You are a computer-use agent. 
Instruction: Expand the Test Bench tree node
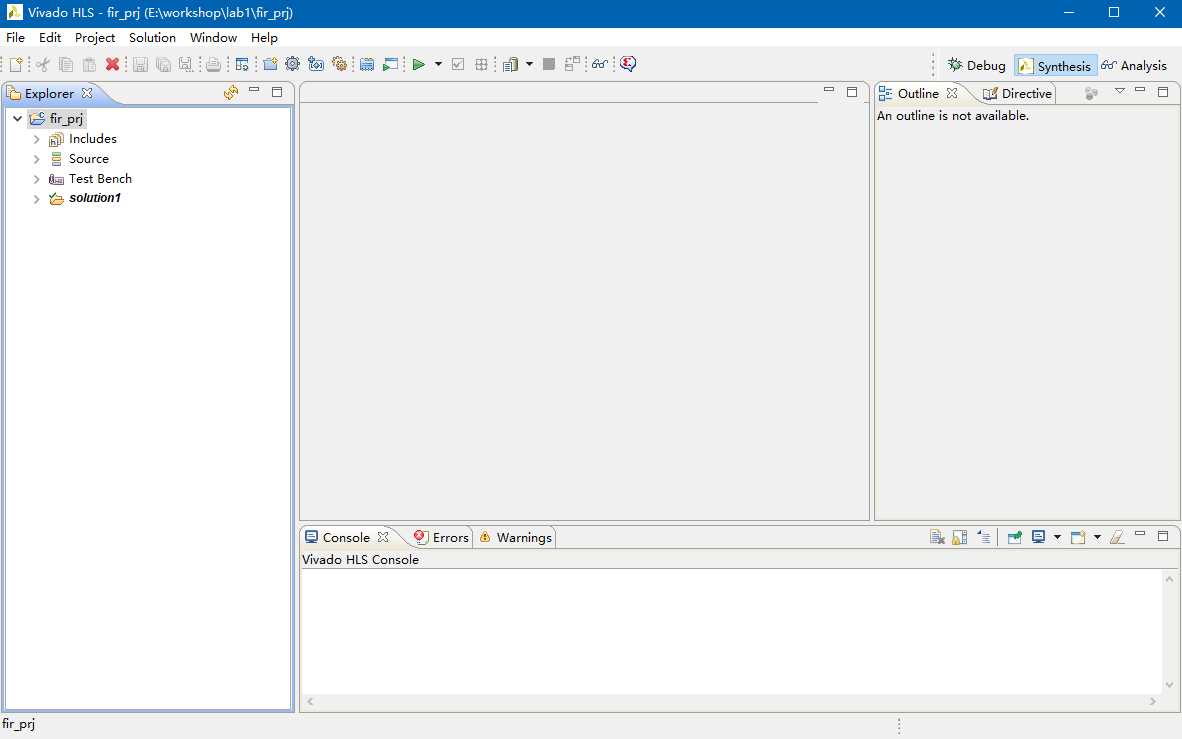36,179
